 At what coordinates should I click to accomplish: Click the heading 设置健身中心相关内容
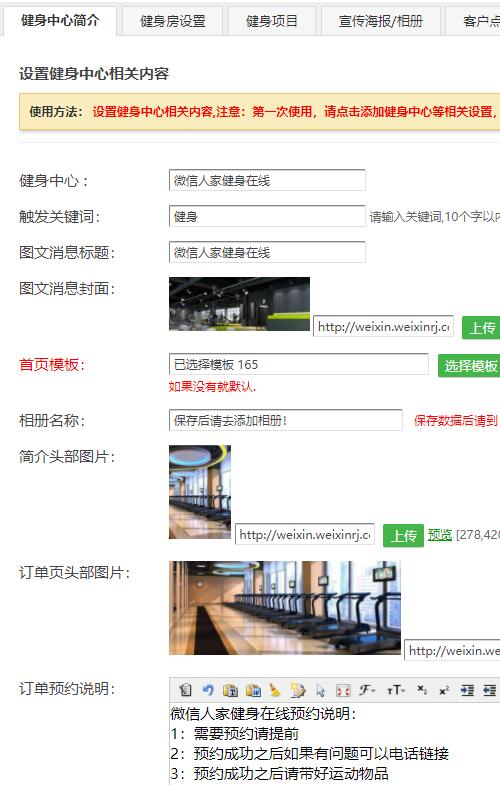(94, 74)
